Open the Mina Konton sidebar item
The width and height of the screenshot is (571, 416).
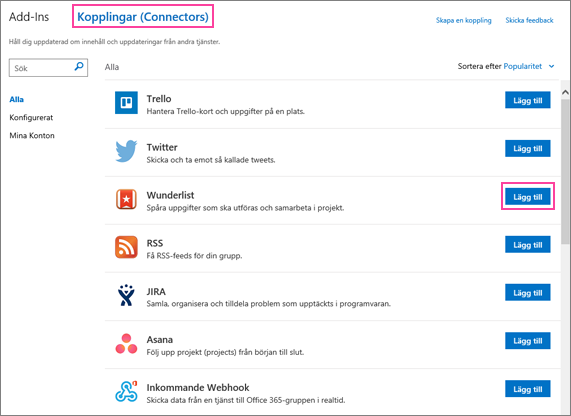click(x=32, y=136)
